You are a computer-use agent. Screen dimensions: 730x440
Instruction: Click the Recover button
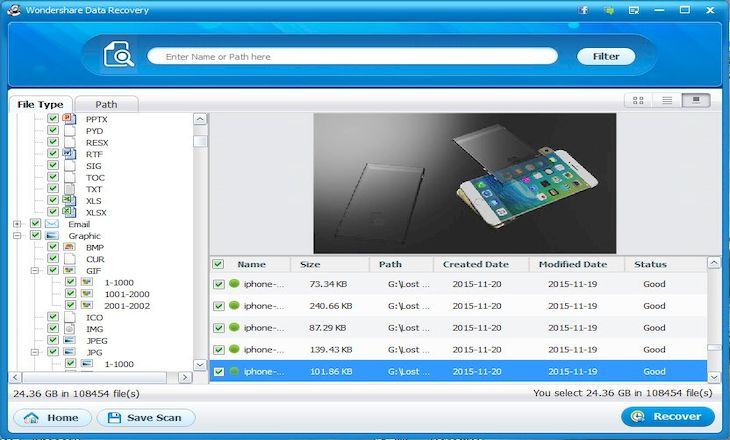point(668,416)
